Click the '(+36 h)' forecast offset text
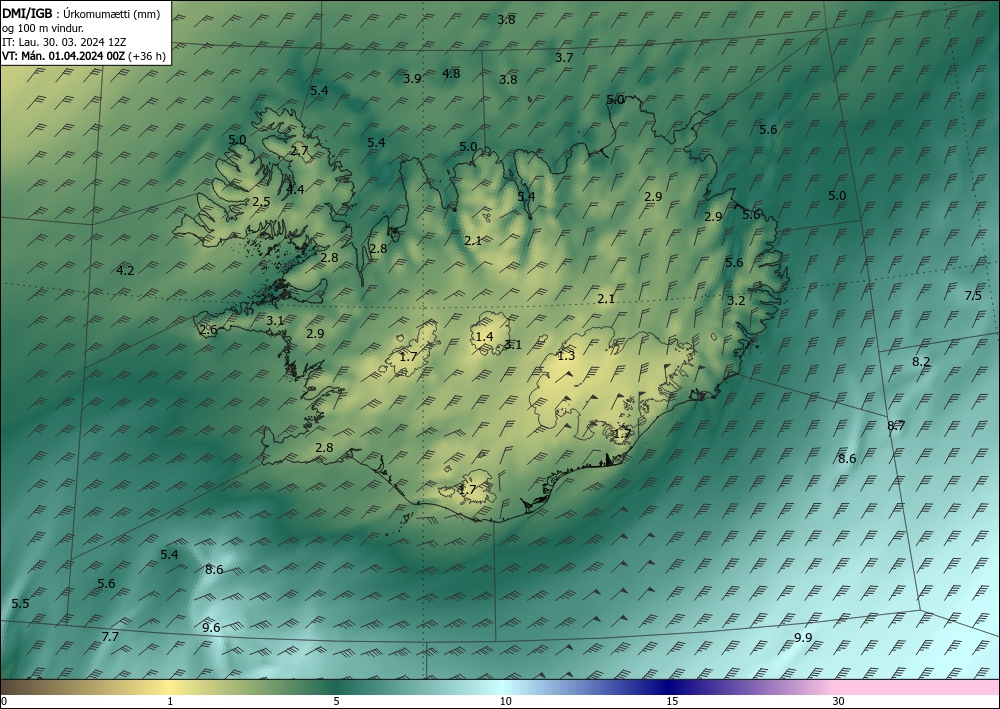 (147, 56)
